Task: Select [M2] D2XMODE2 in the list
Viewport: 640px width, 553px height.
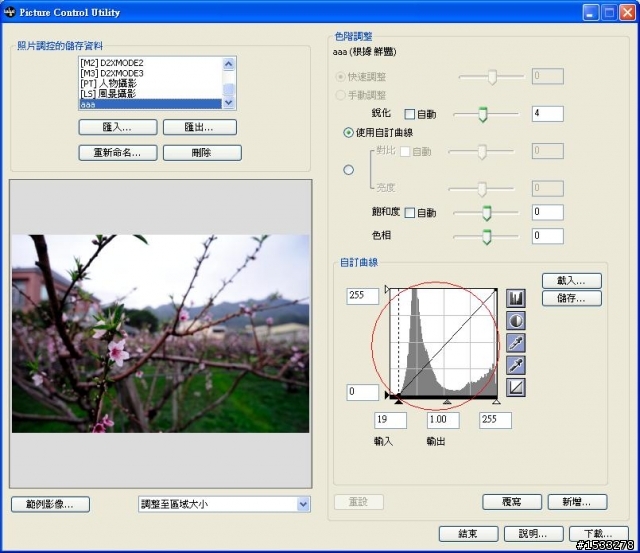Action: pos(150,63)
